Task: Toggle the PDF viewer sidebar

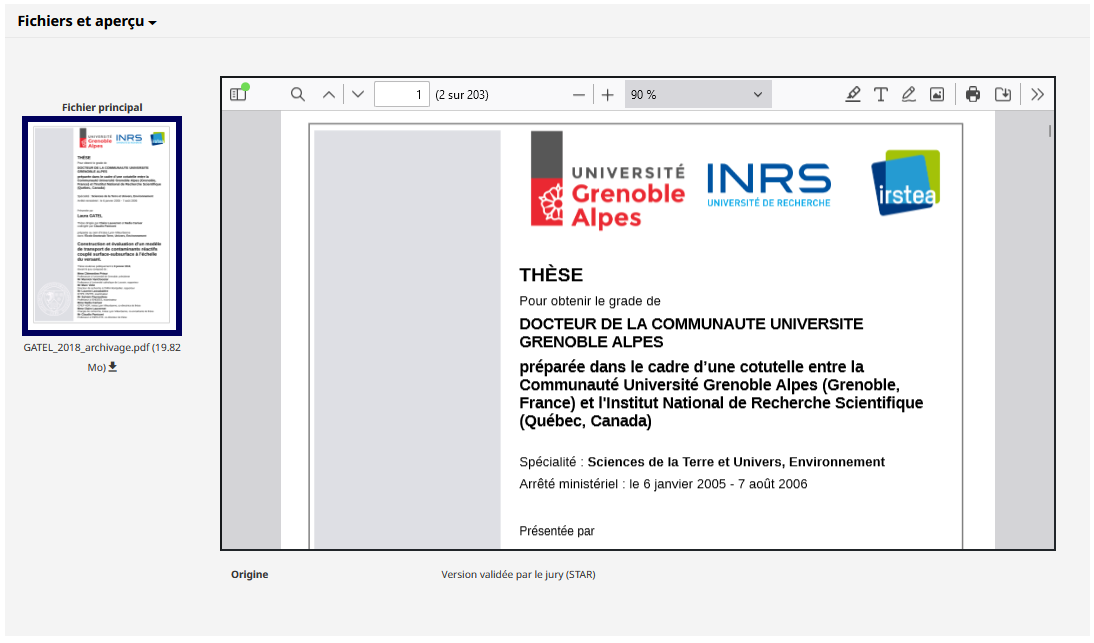Action: pos(239,94)
